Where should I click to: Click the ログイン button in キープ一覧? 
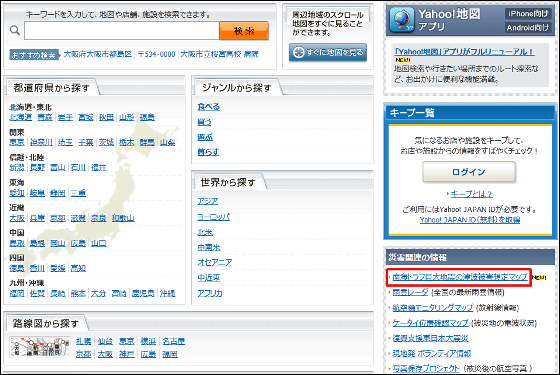pyautogui.click(x=469, y=172)
